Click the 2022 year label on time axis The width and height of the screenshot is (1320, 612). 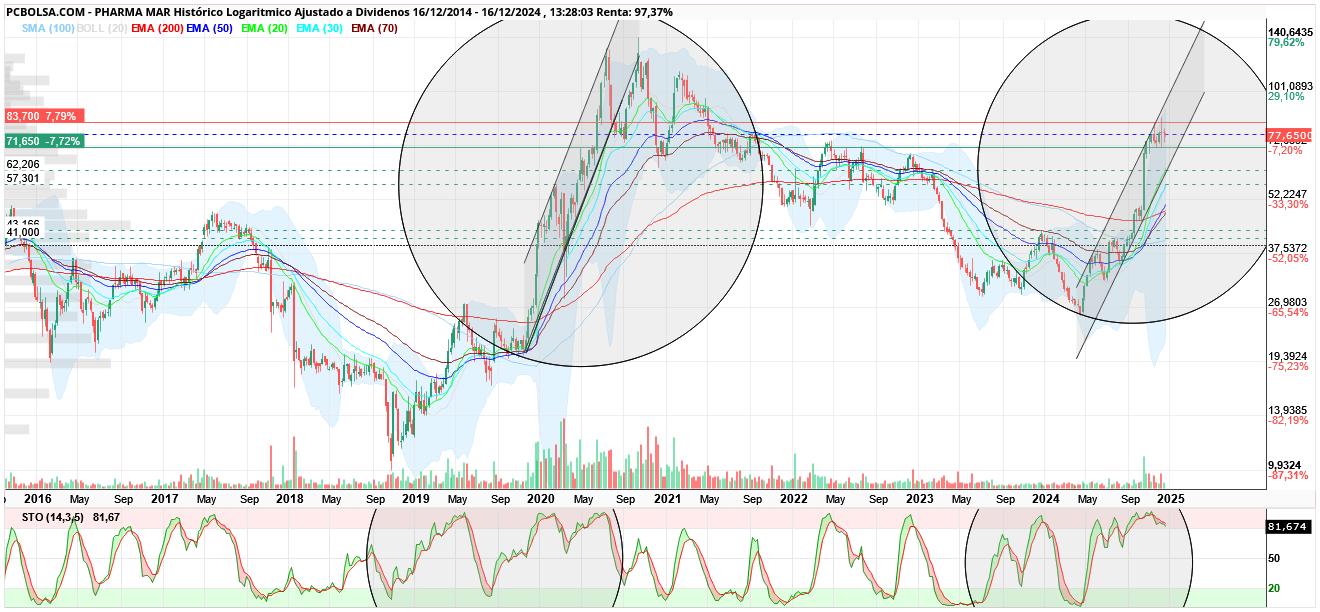(x=793, y=498)
